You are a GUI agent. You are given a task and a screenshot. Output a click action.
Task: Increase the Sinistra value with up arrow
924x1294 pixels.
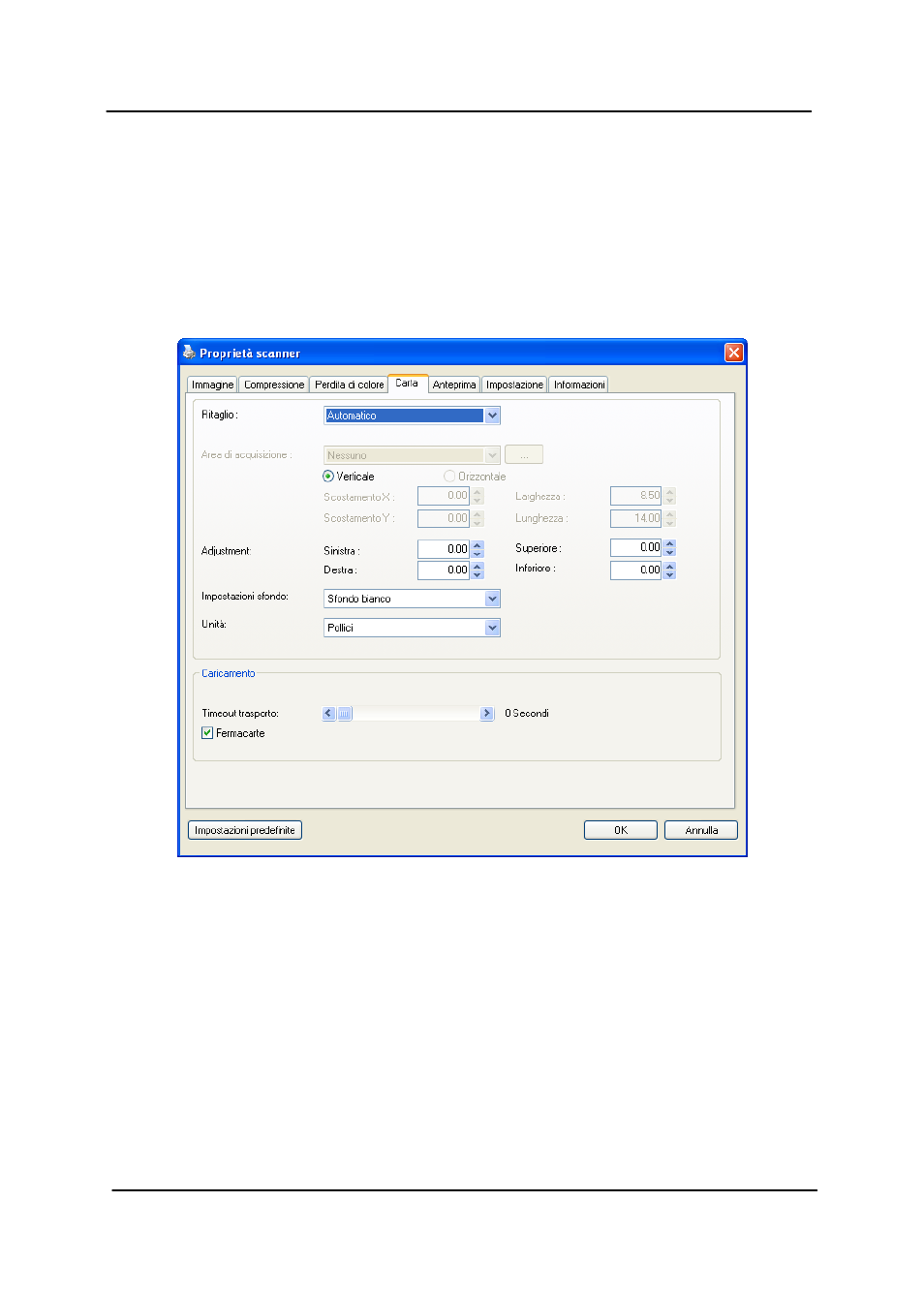click(477, 545)
